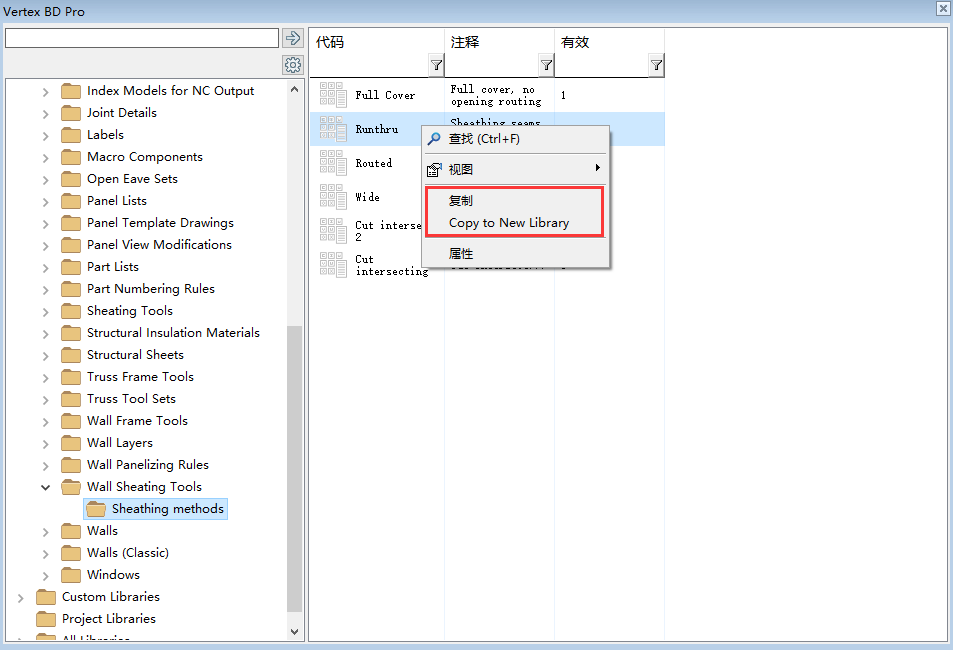This screenshot has height=650, width=953.
Task: Select the Walls tree item
Action: (102, 531)
